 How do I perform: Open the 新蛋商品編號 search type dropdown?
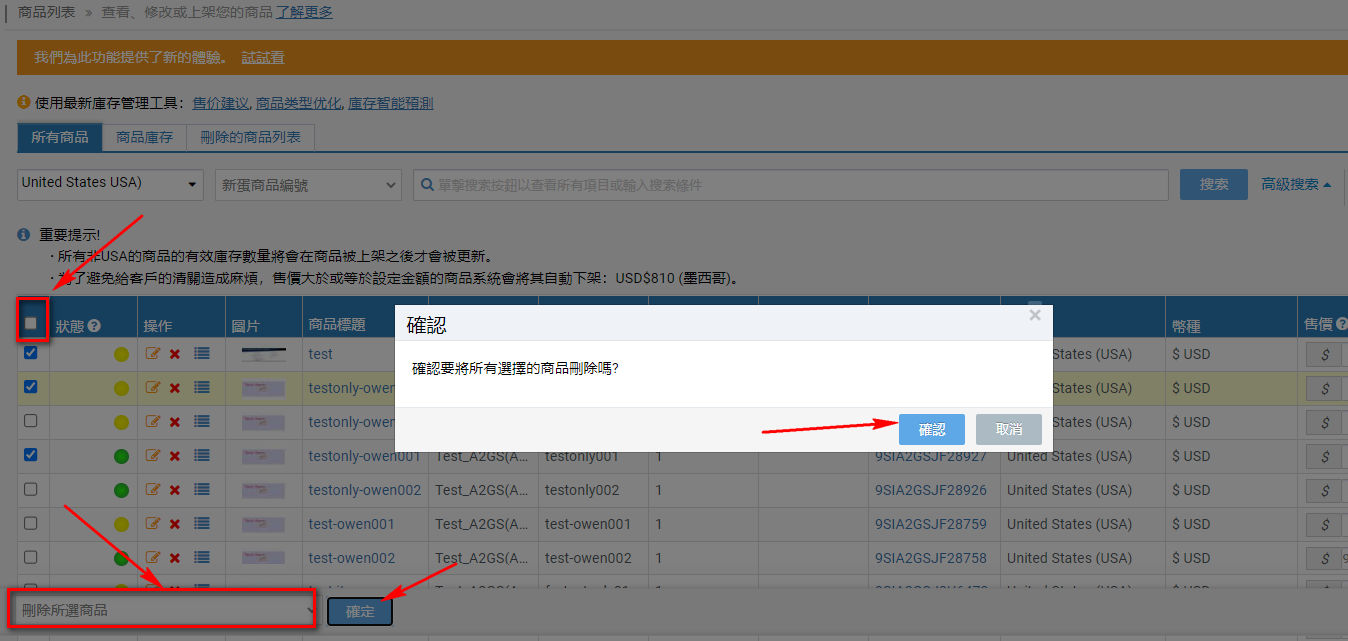pyautogui.click(x=308, y=185)
